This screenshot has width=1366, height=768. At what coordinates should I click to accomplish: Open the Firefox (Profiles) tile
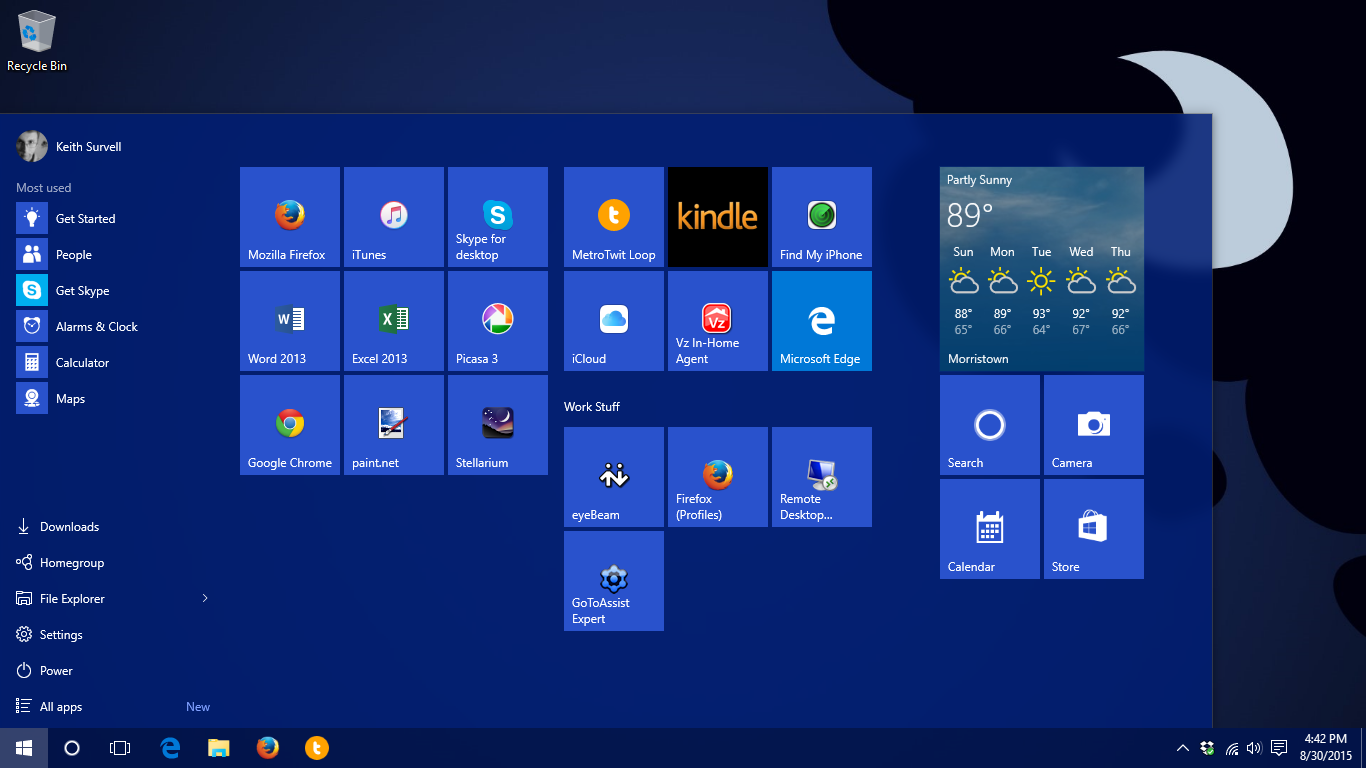pyautogui.click(x=718, y=477)
